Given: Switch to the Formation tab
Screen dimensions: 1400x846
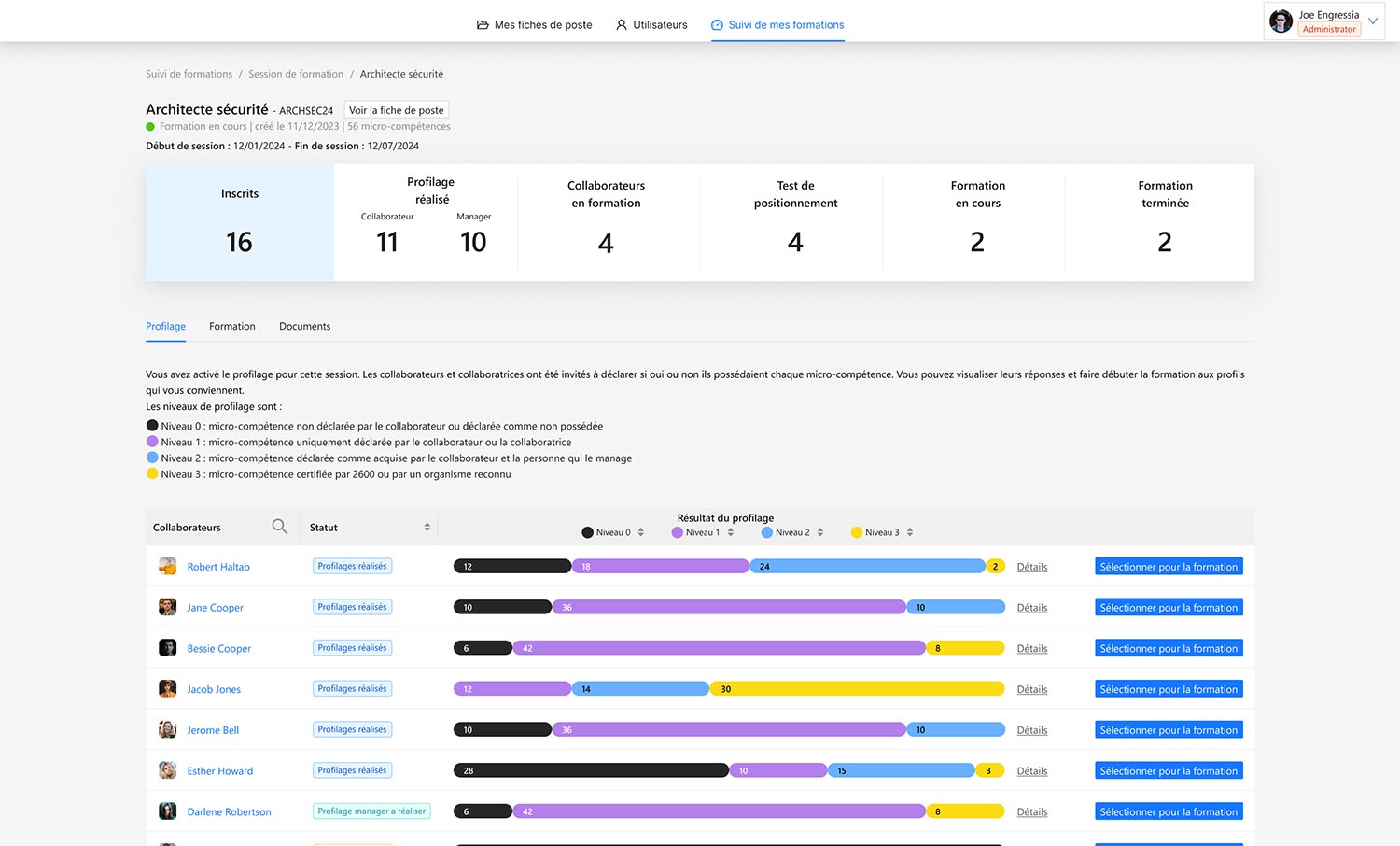Looking at the screenshot, I should click(x=231, y=327).
